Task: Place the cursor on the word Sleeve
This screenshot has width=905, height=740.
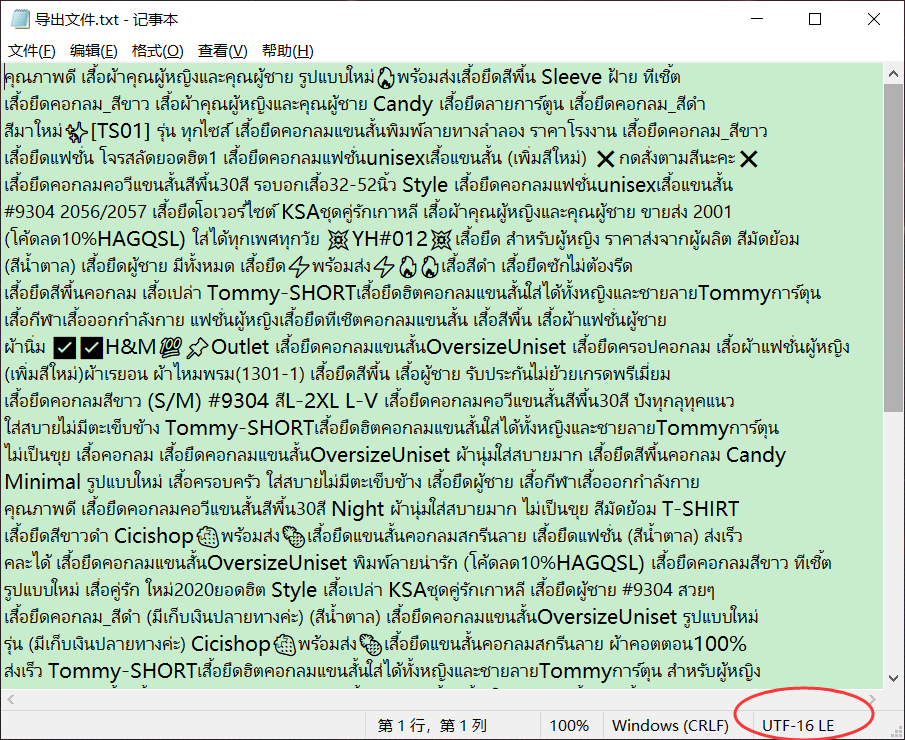Action: click(571, 77)
